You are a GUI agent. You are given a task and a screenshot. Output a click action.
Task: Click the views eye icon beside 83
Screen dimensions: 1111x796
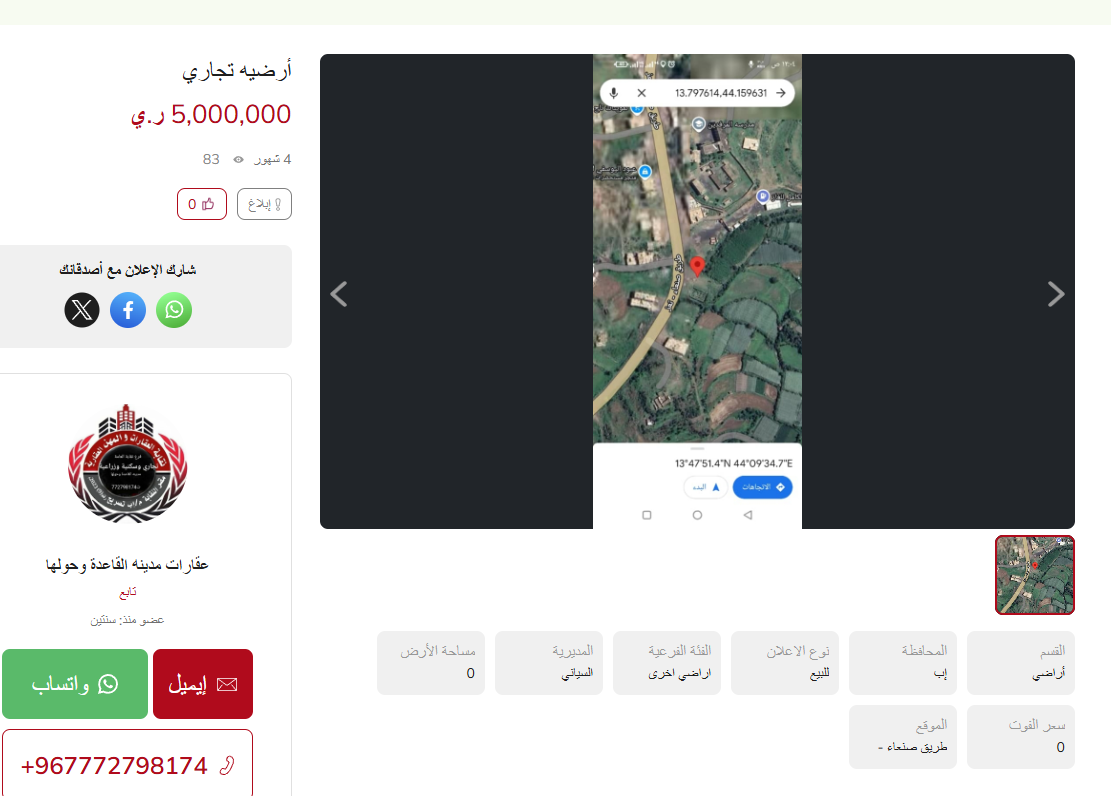(239, 159)
